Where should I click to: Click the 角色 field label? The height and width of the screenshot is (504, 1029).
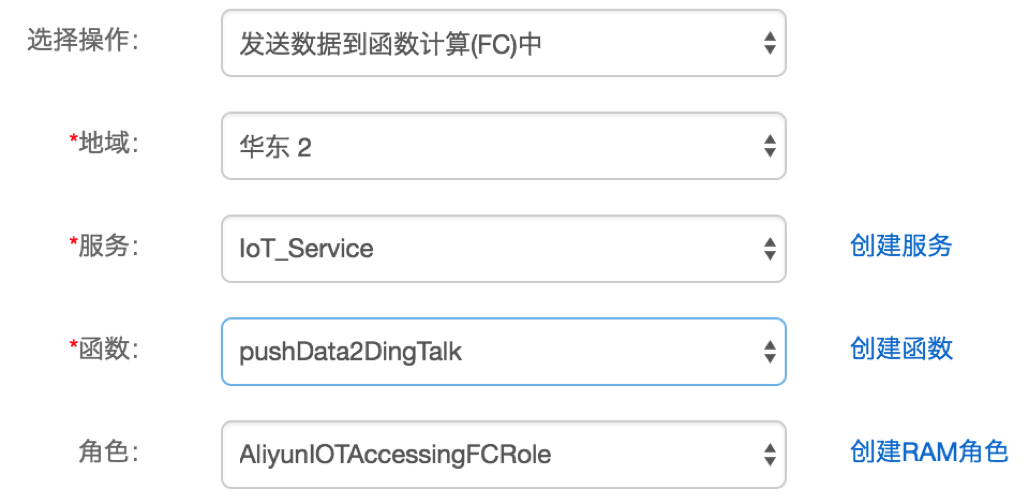click(107, 452)
